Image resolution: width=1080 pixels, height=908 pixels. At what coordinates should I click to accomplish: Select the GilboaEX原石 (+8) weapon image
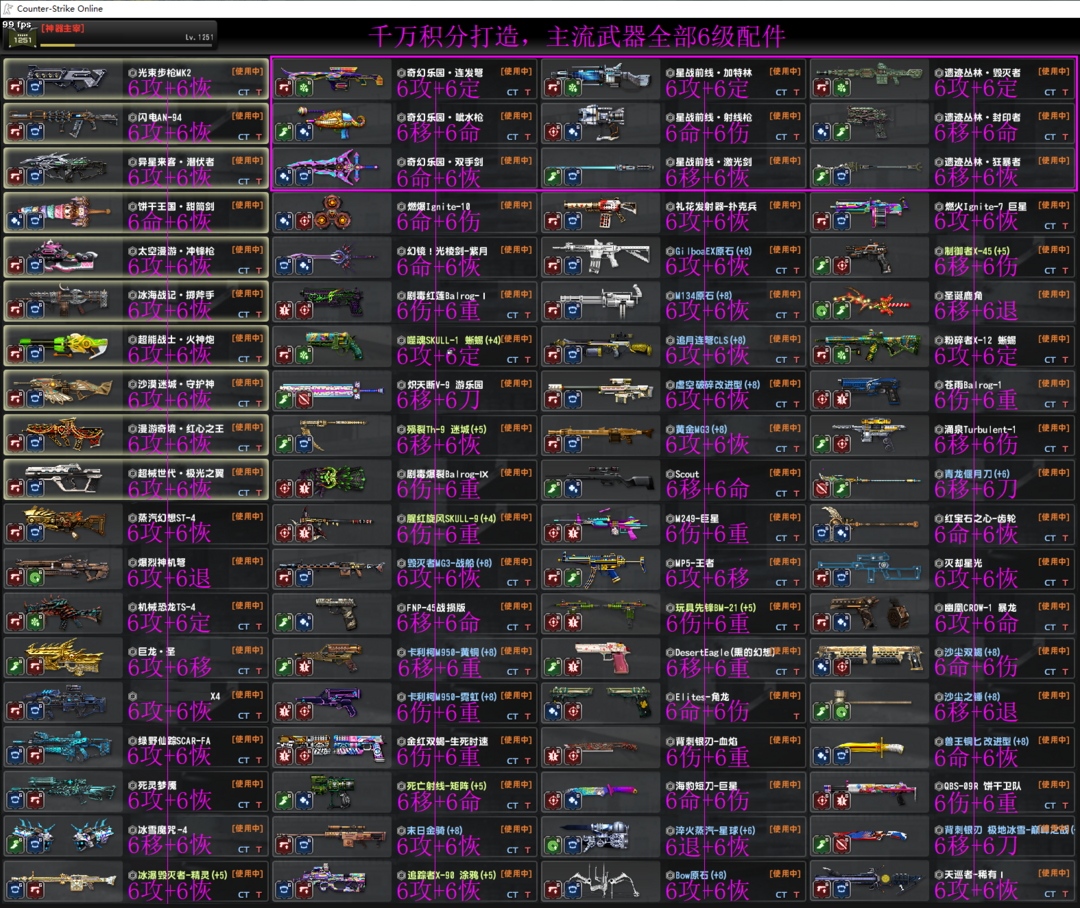point(601,256)
